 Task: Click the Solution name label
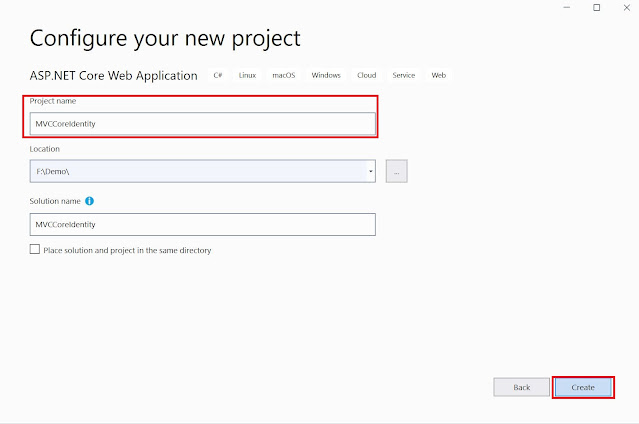click(55, 201)
